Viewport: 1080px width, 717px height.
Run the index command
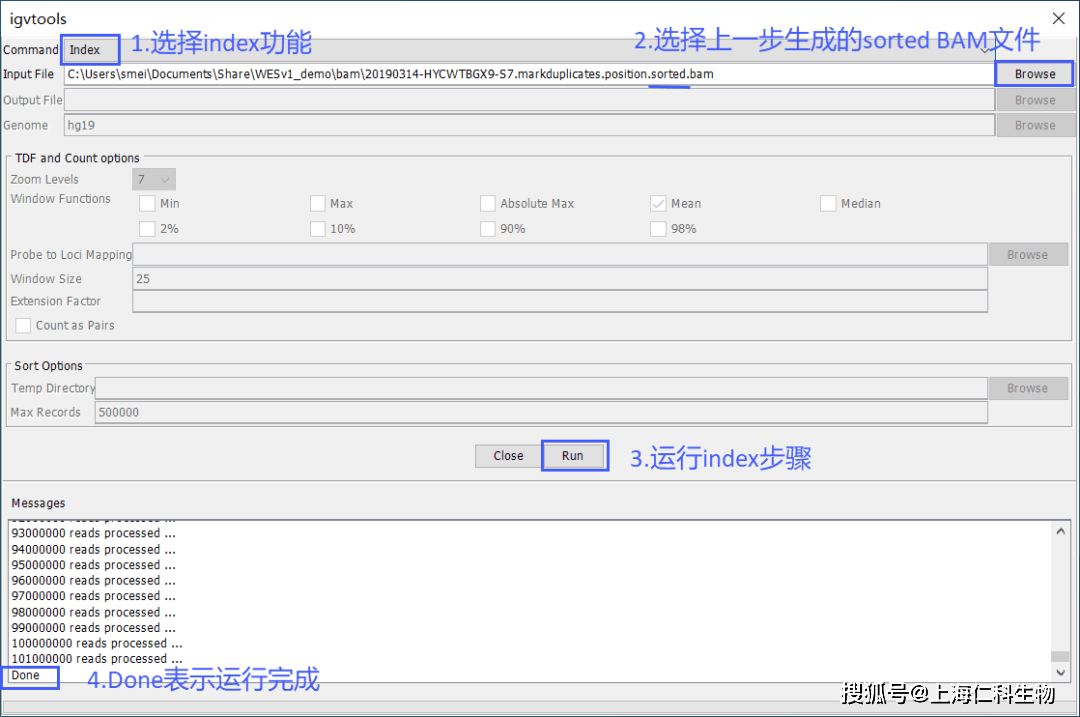point(574,455)
